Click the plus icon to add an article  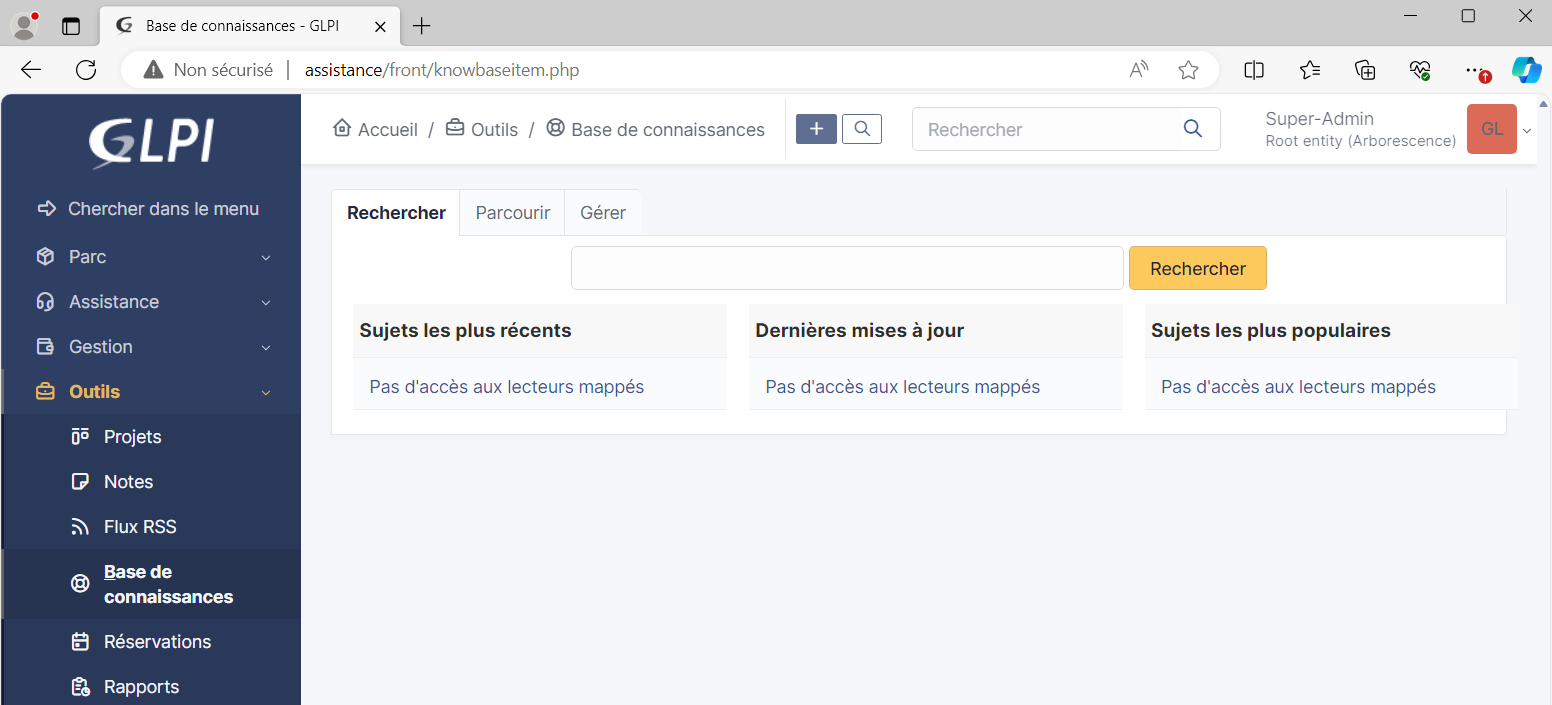coord(816,129)
